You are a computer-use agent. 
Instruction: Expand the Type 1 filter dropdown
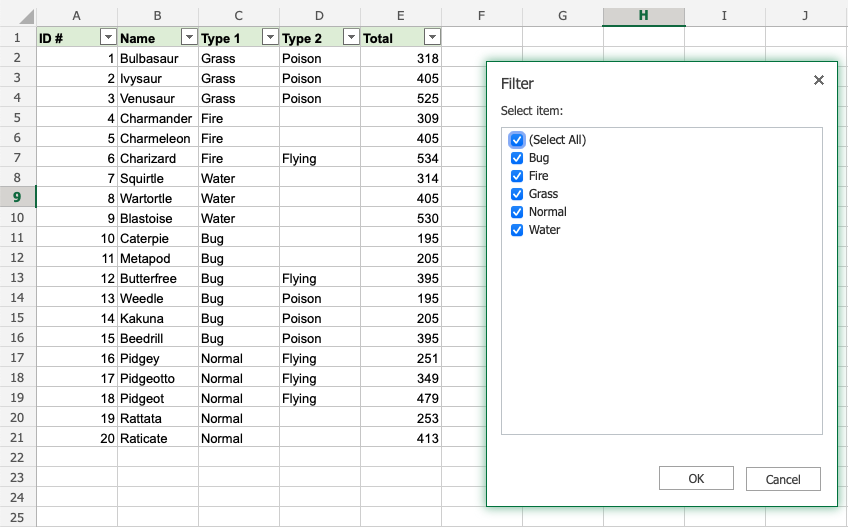click(x=269, y=38)
